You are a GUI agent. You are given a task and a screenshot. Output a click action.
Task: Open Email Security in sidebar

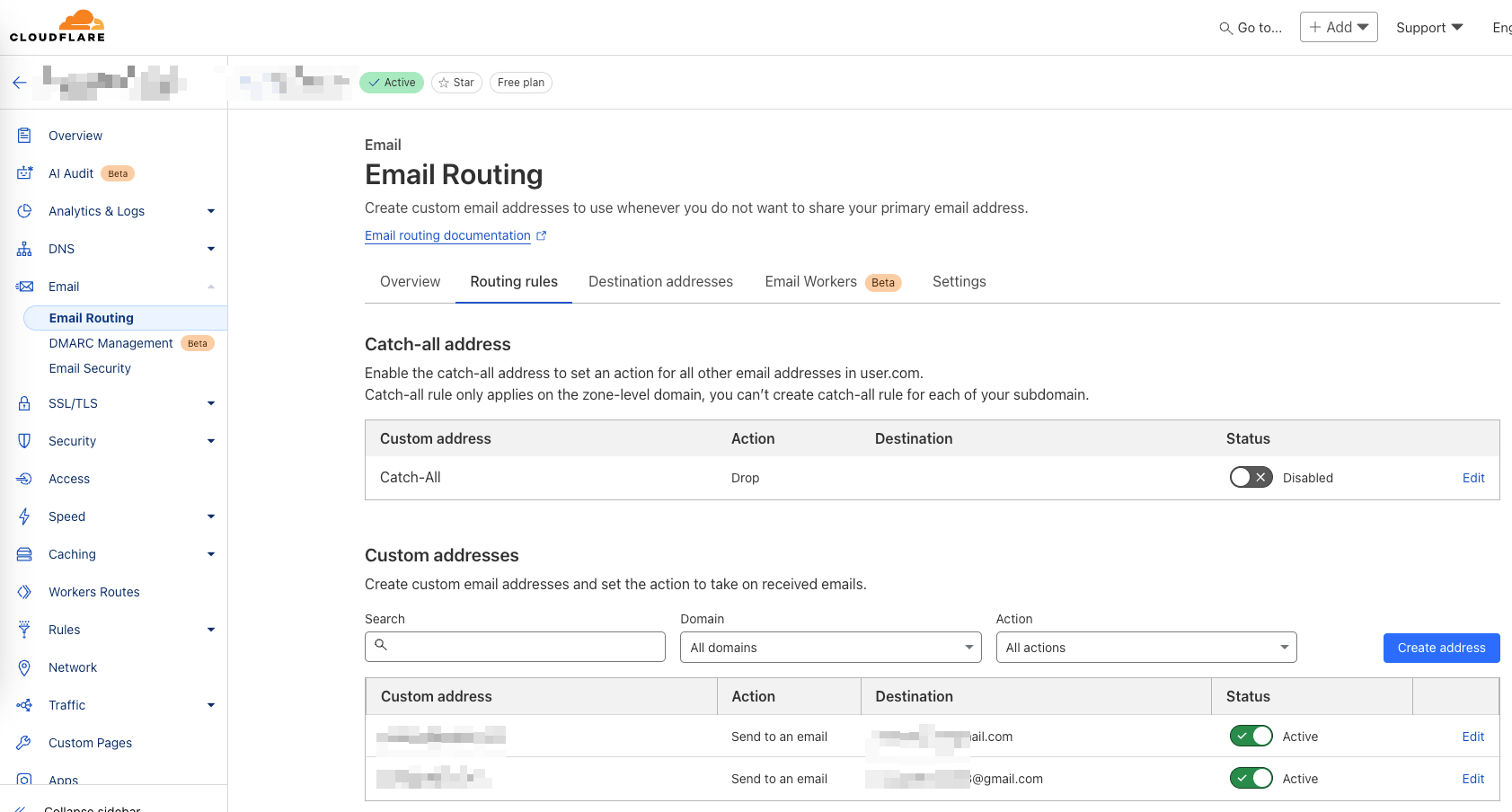pyautogui.click(x=90, y=368)
